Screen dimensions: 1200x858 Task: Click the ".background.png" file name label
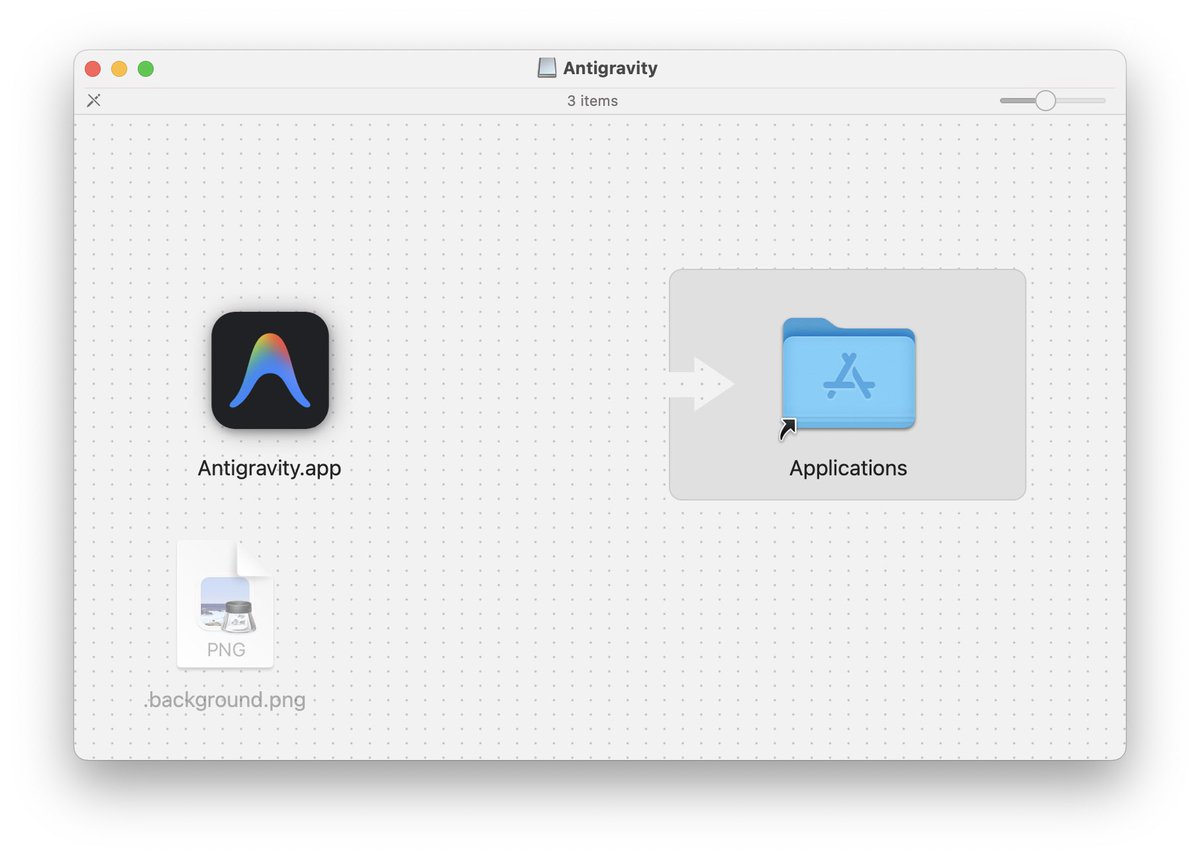pyautogui.click(x=225, y=700)
